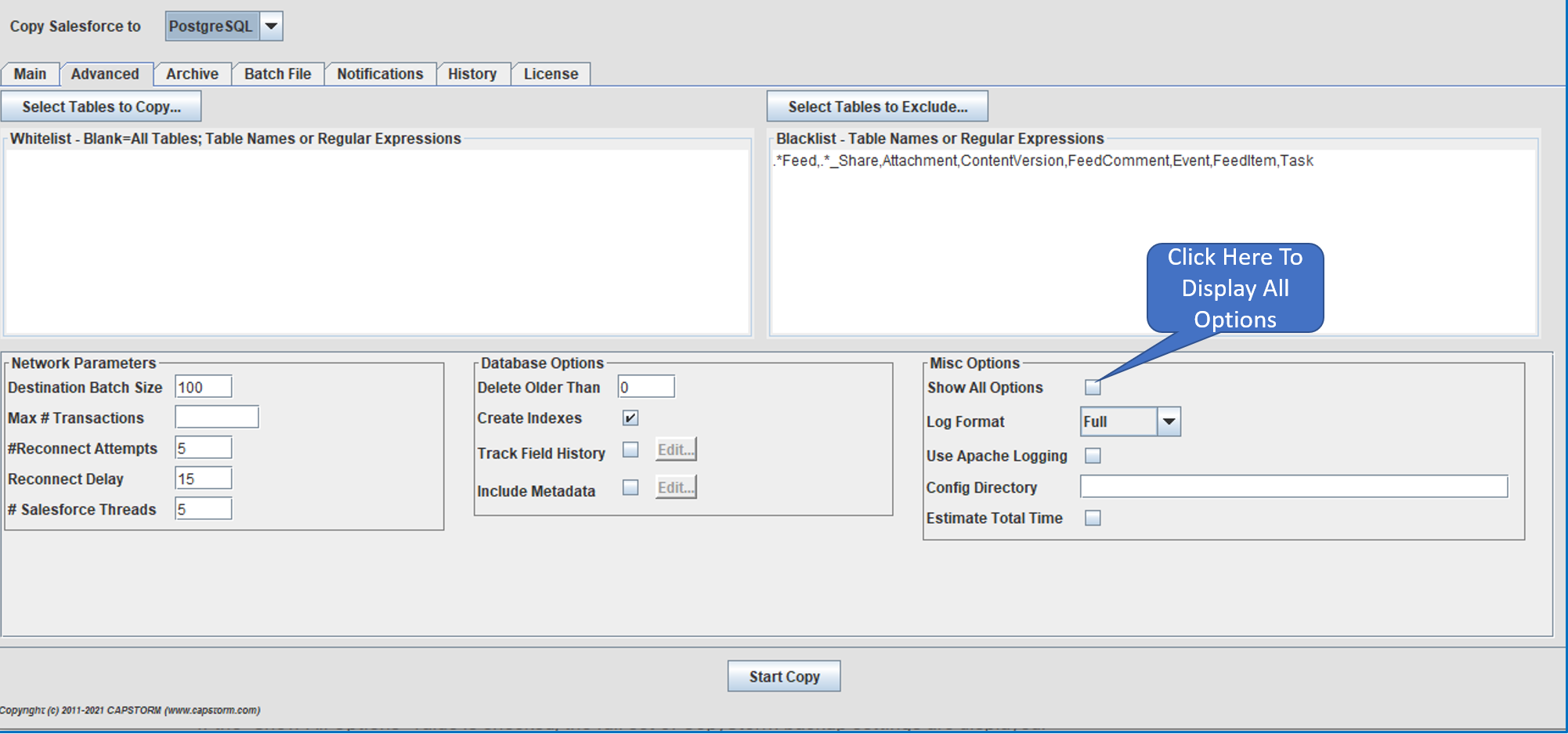Click the Destination Batch Size field
This screenshot has width=1568, height=734.
pos(204,387)
